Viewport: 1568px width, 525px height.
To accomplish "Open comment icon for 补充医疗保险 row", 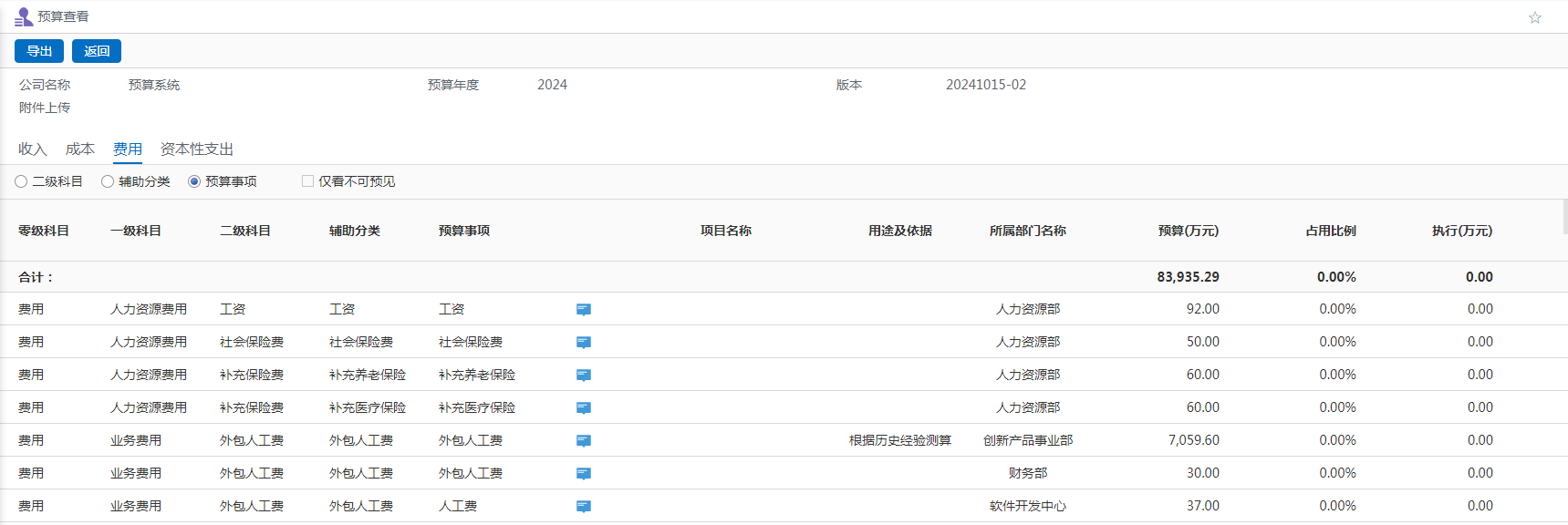I will [x=584, y=408].
